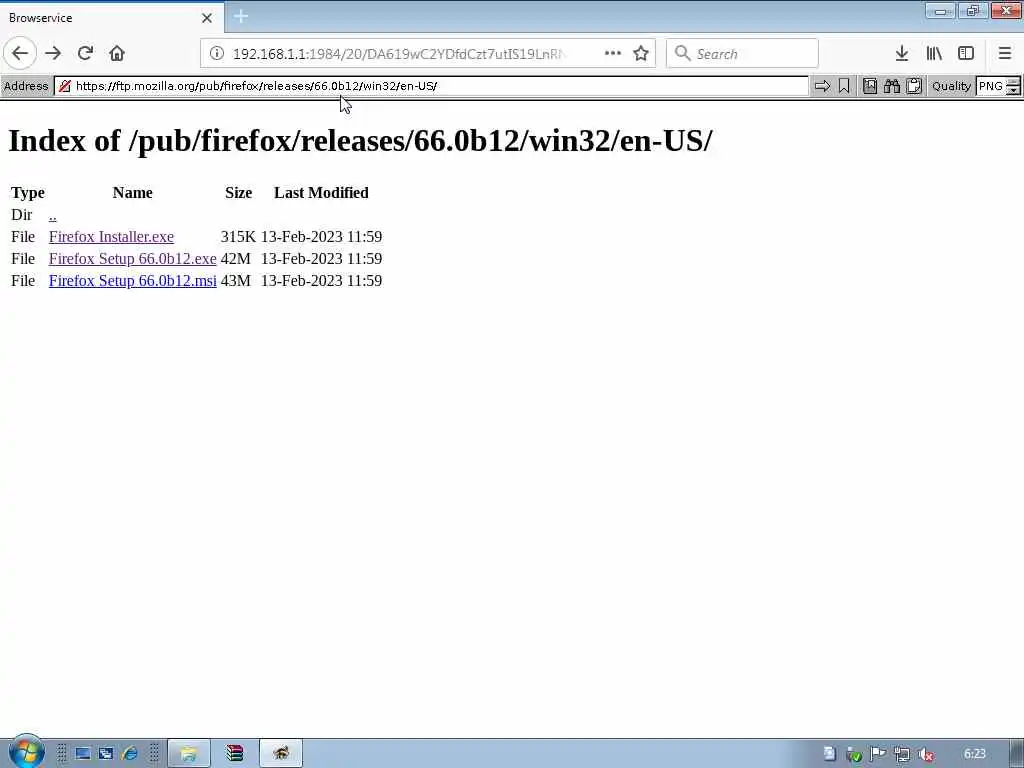Click the '315K' size value
Image resolution: width=1024 pixels, height=768 pixels.
(x=238, y=236)
